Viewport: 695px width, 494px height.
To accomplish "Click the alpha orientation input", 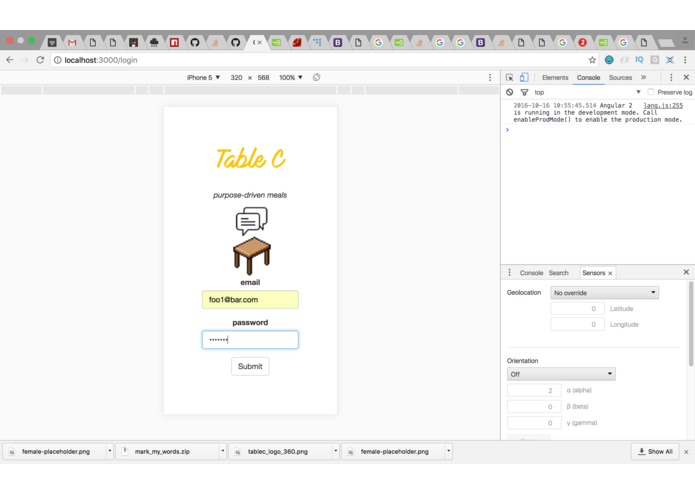I will click(534, 390).
